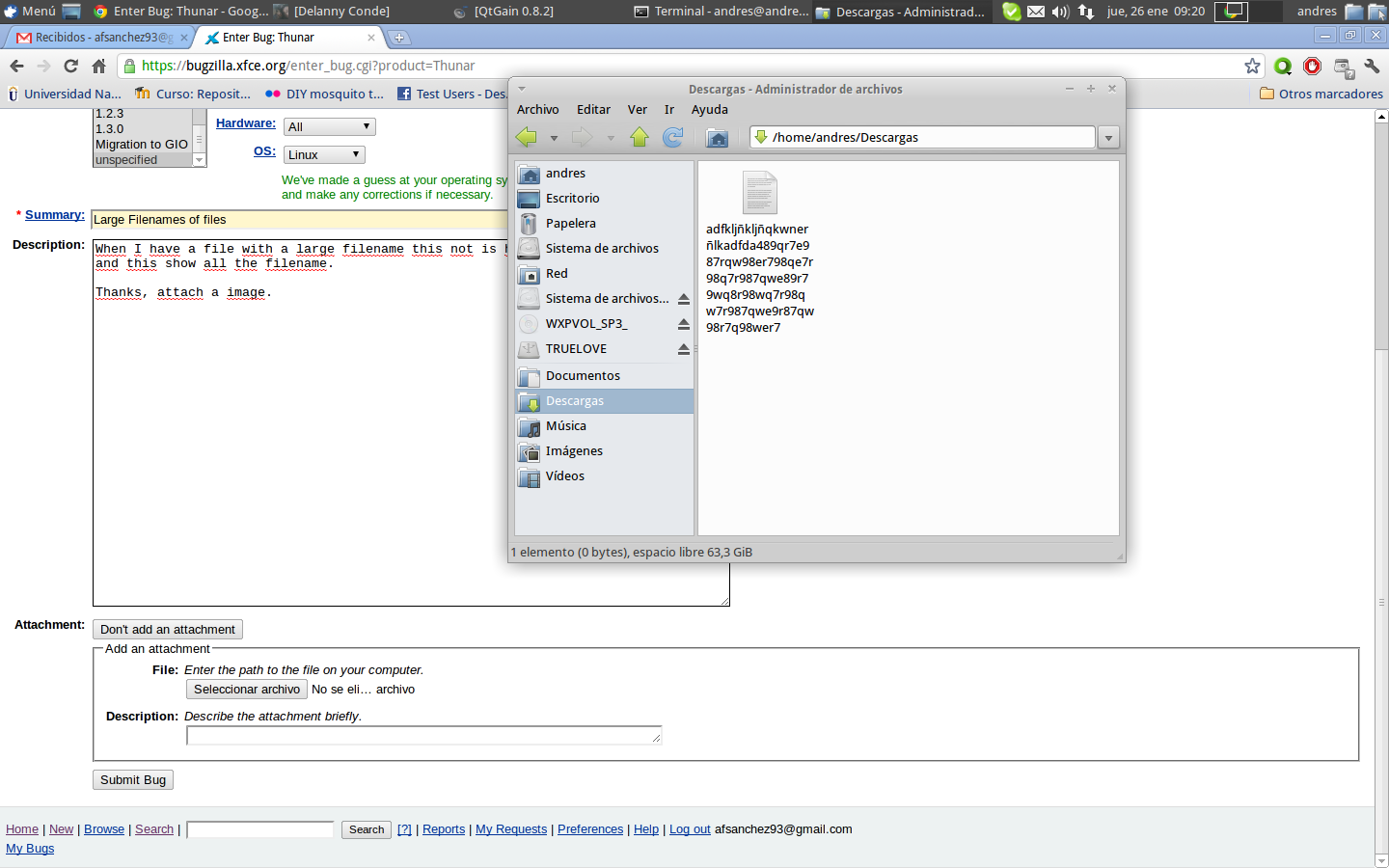Click Seleccionar archivo button
Image resolution: width=1389 pixels, height=868 pixels.
(246, 690)
